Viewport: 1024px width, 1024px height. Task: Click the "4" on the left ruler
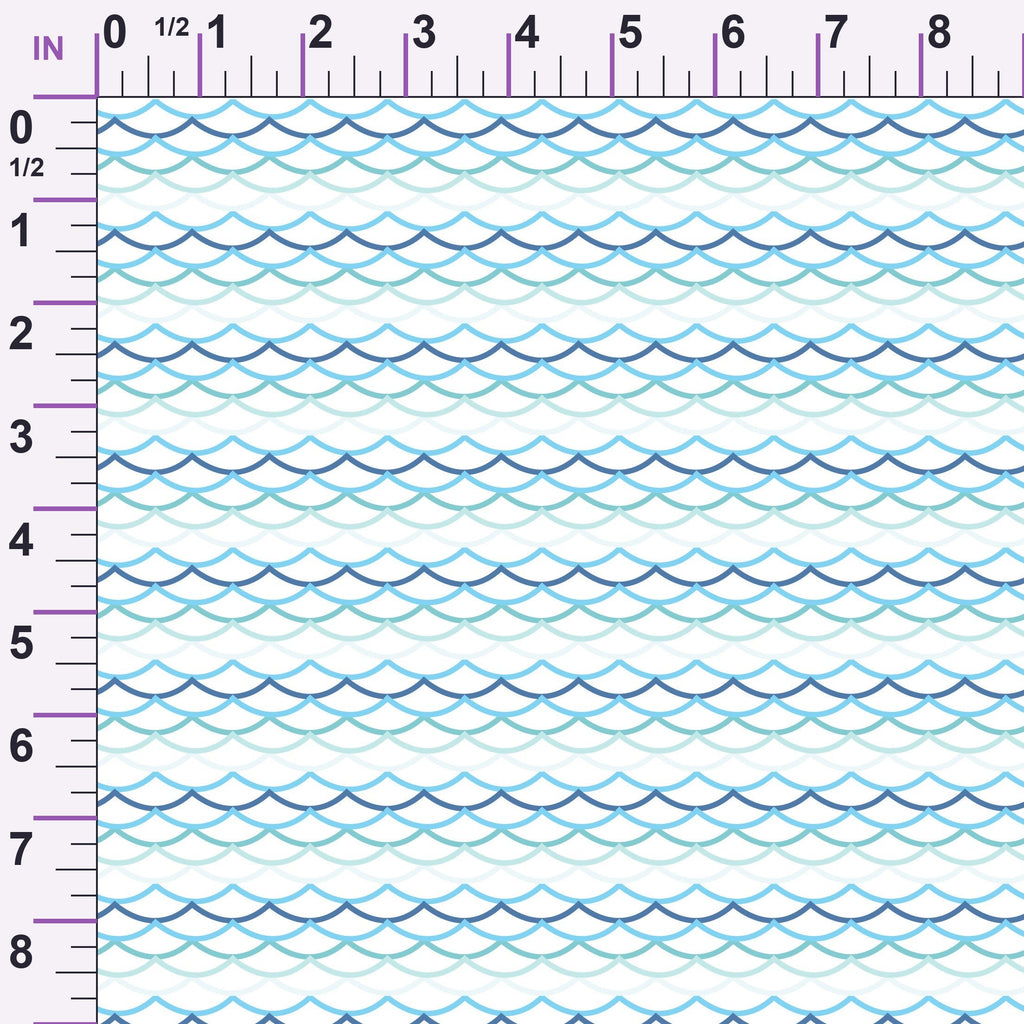[21, 541]
